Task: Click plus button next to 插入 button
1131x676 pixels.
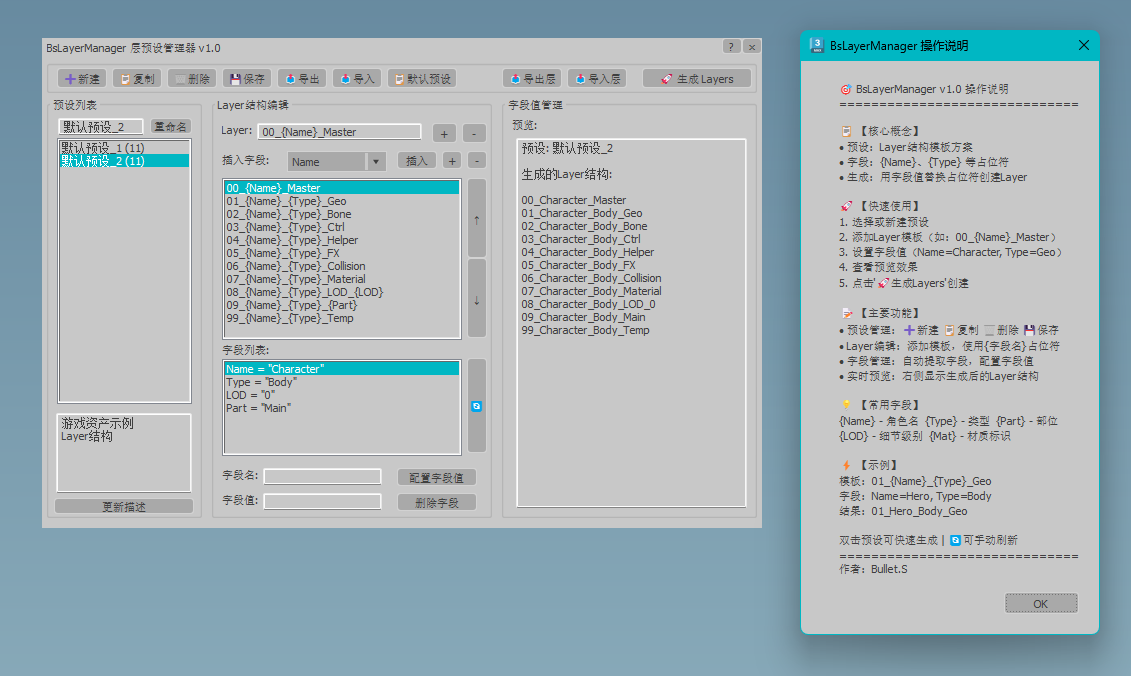Action: (x=452, y=160)
